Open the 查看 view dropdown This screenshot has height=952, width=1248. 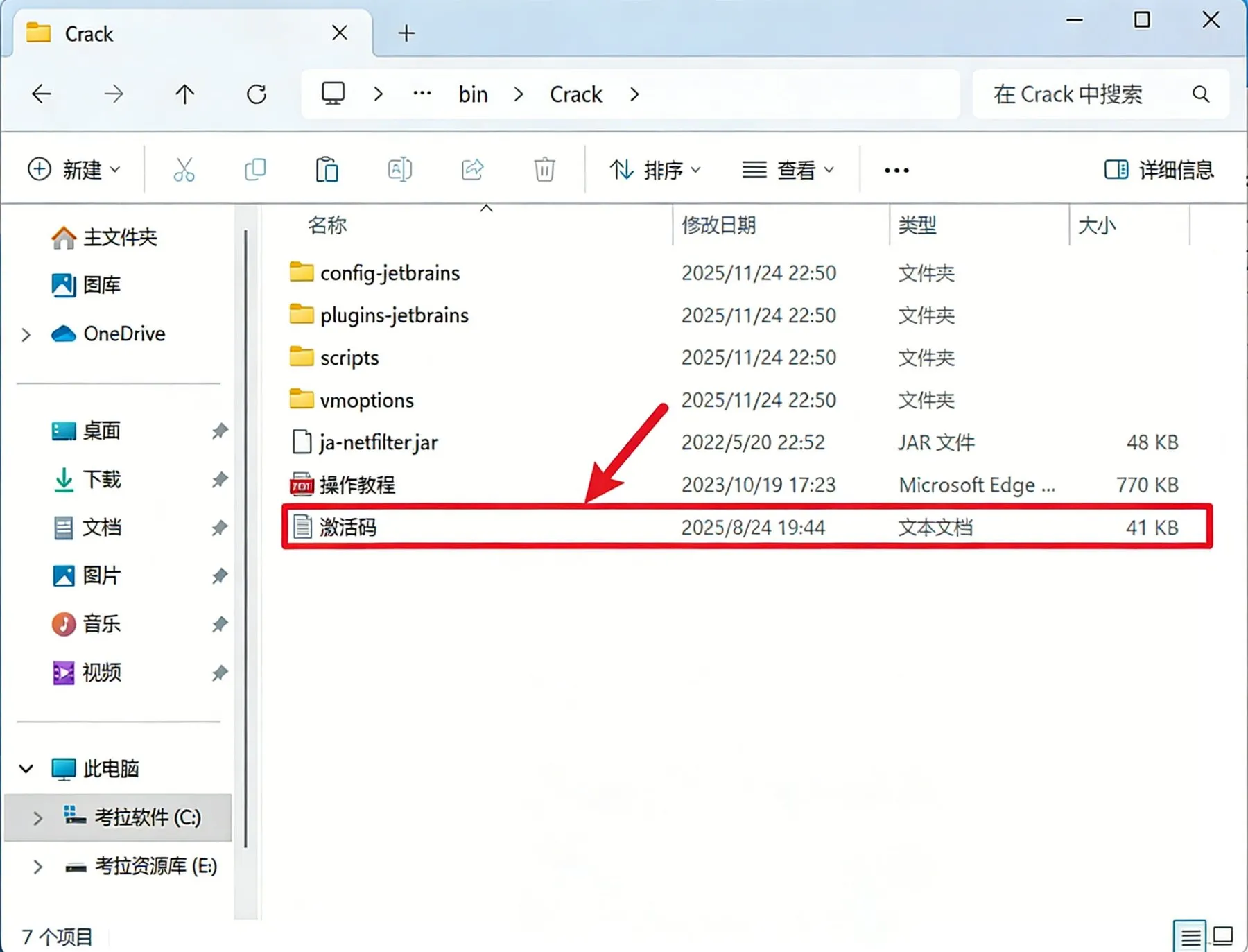click(788, 170)
